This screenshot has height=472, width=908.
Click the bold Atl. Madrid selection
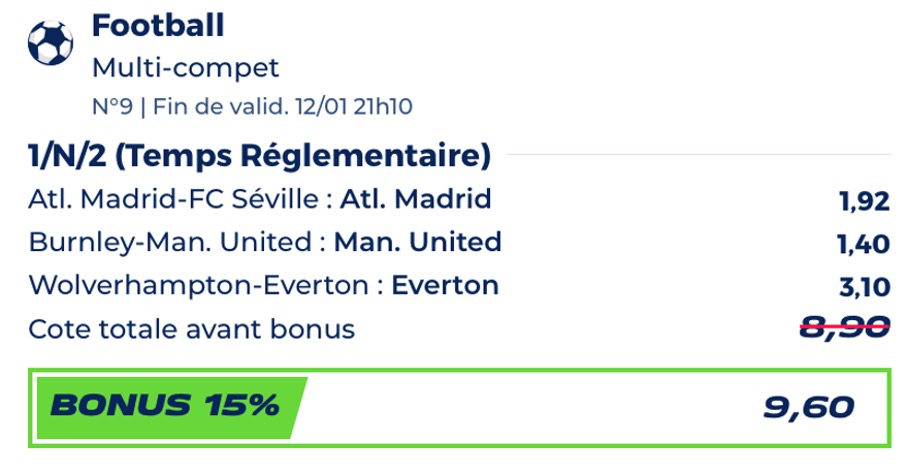tap(416, 200)
